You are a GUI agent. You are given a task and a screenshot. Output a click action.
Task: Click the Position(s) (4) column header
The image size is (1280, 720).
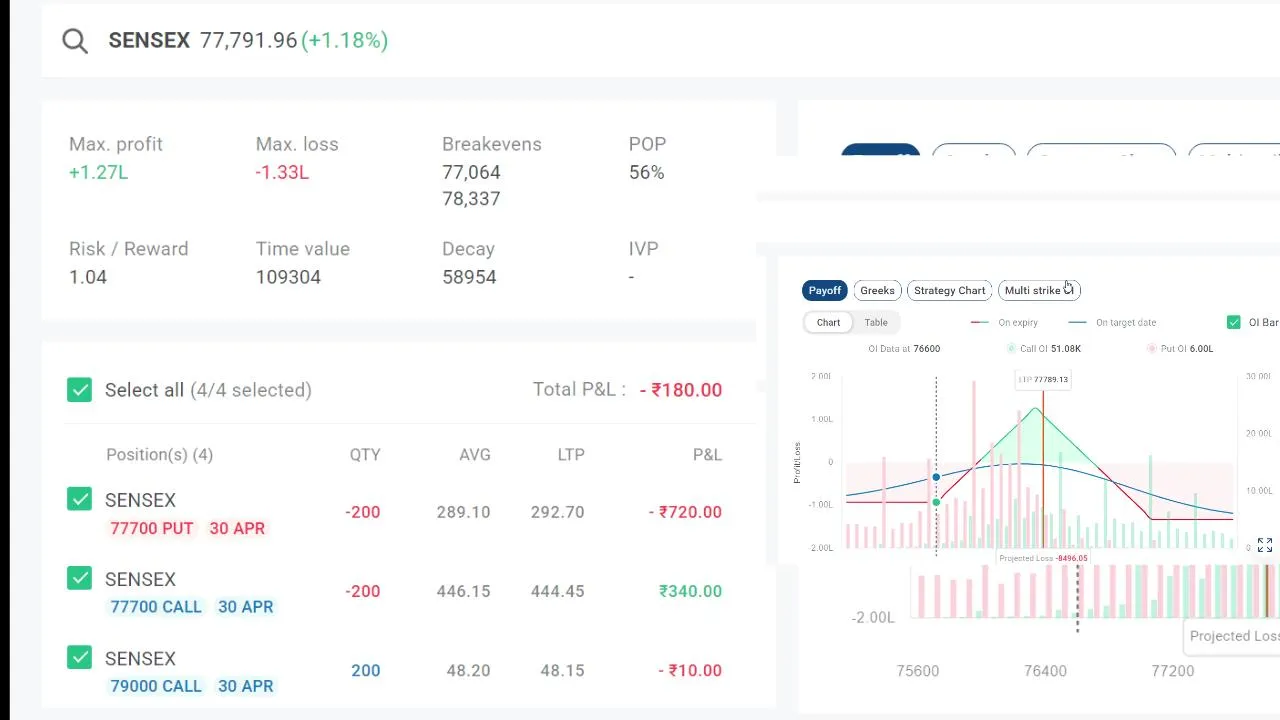(160, 454)
